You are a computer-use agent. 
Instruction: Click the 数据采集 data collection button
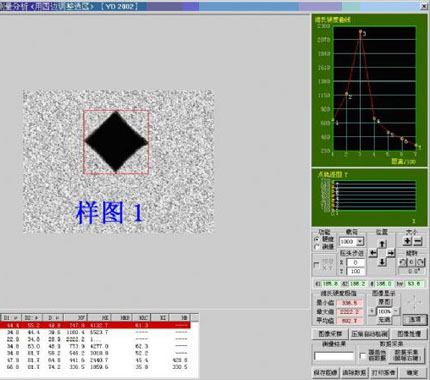[408, 355]
